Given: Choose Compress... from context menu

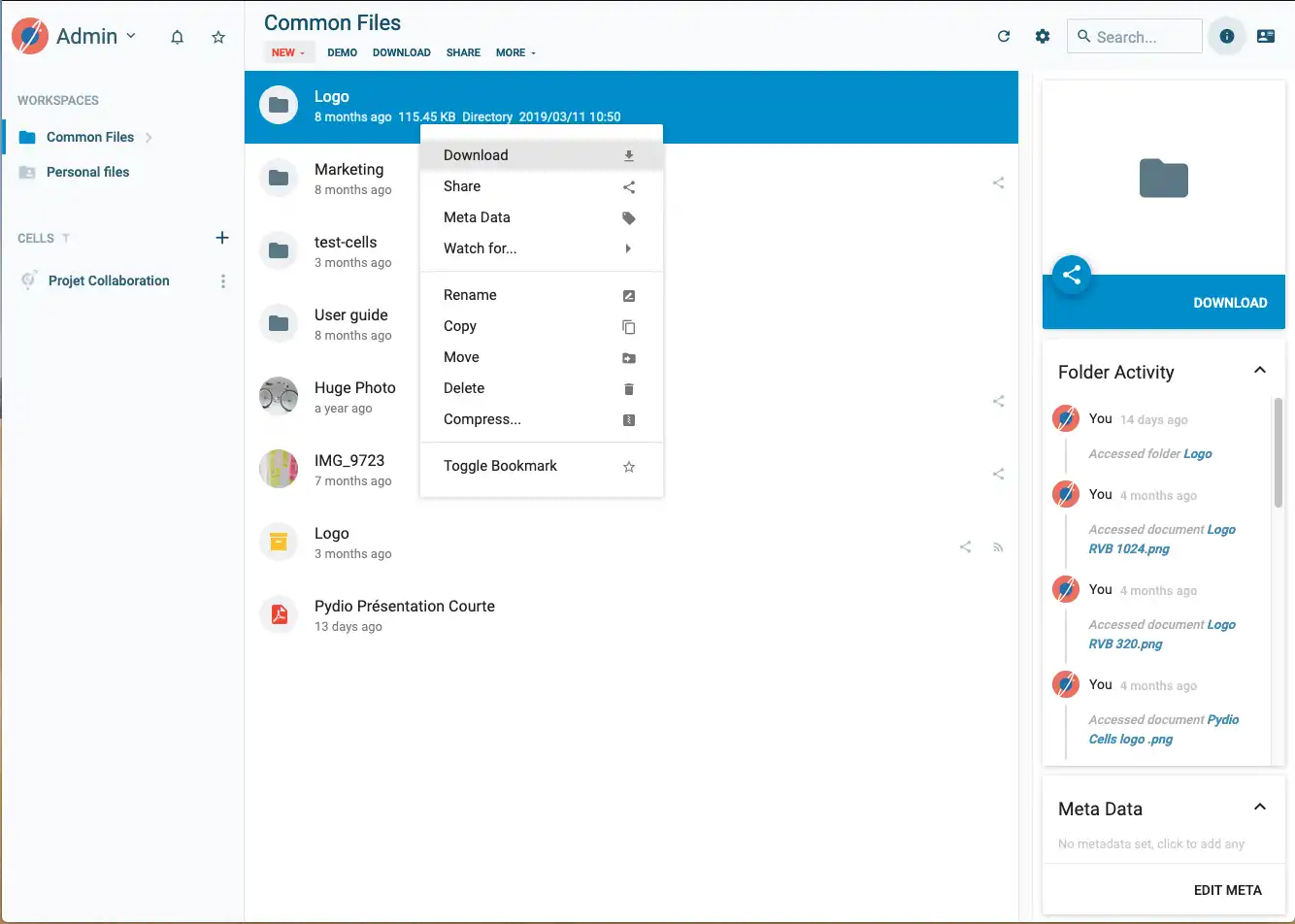Looking at the screenshot, I should pos(542,419).
